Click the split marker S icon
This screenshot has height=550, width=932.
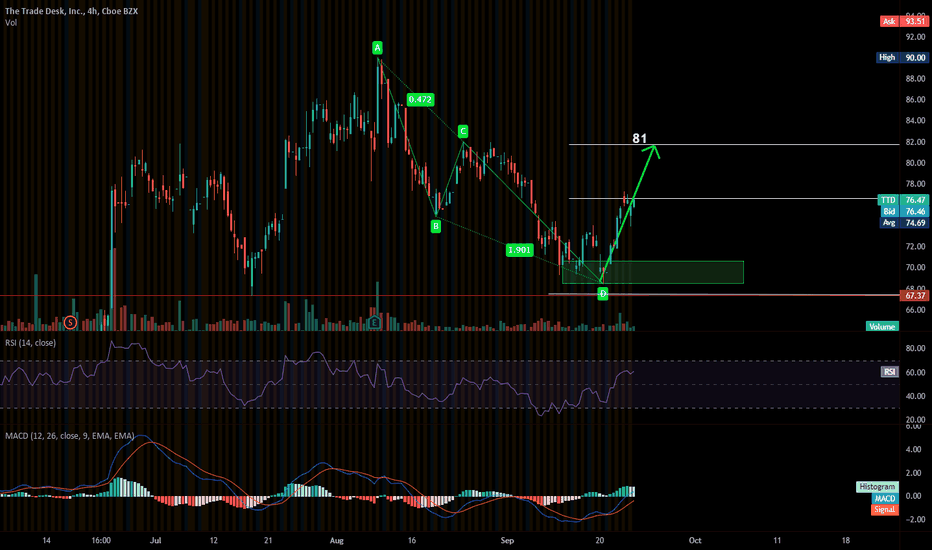[x=70, y=322]
